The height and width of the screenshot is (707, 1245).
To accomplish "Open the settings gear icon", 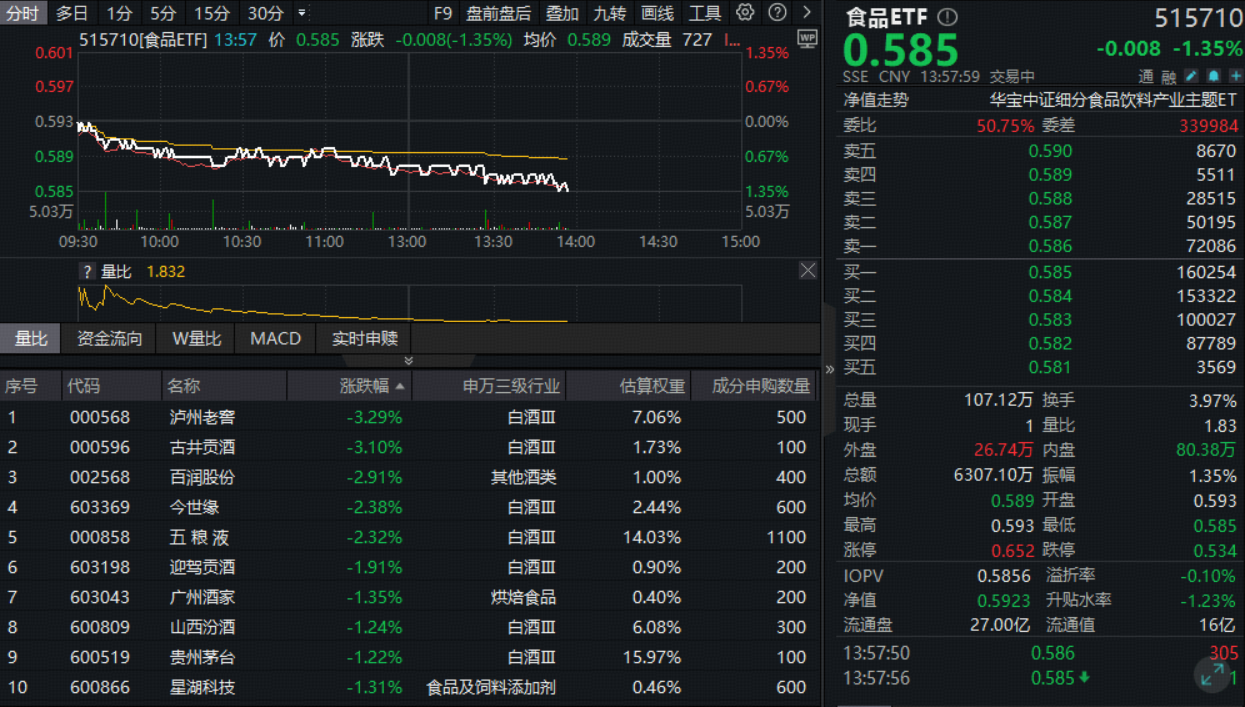I will coord(745,13).
